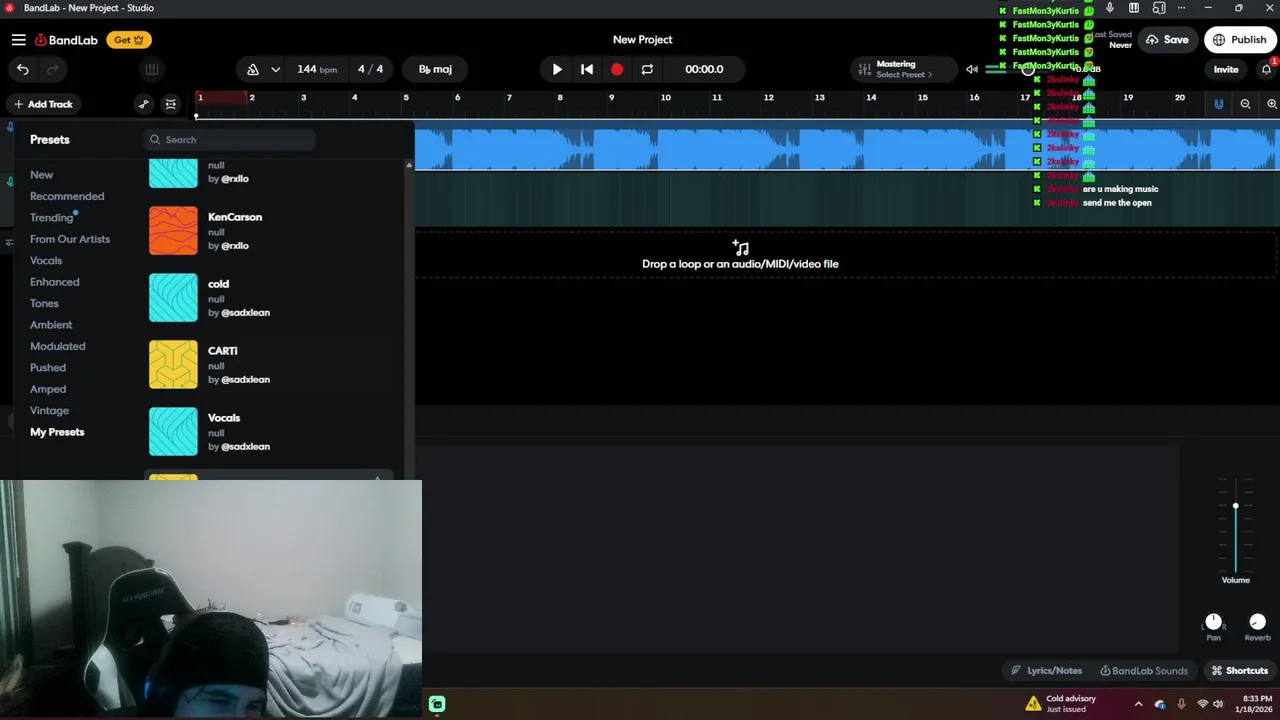Show keyboard Shortcuts

(1240, 671)
